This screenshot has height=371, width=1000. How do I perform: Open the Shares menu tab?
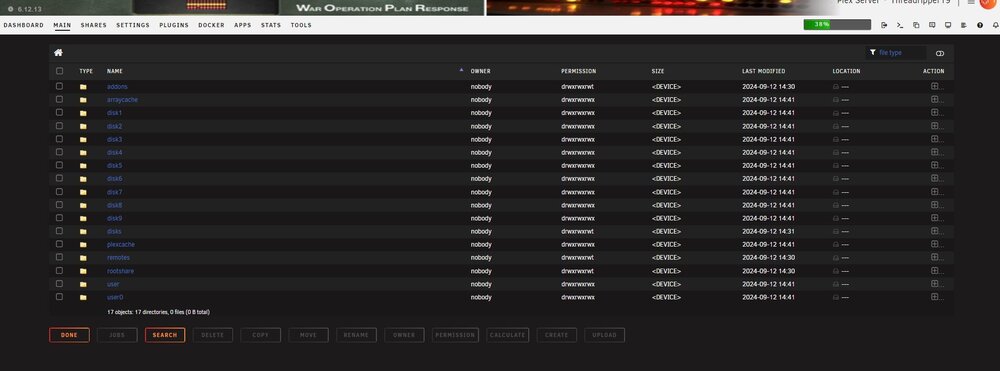point(94,25)
